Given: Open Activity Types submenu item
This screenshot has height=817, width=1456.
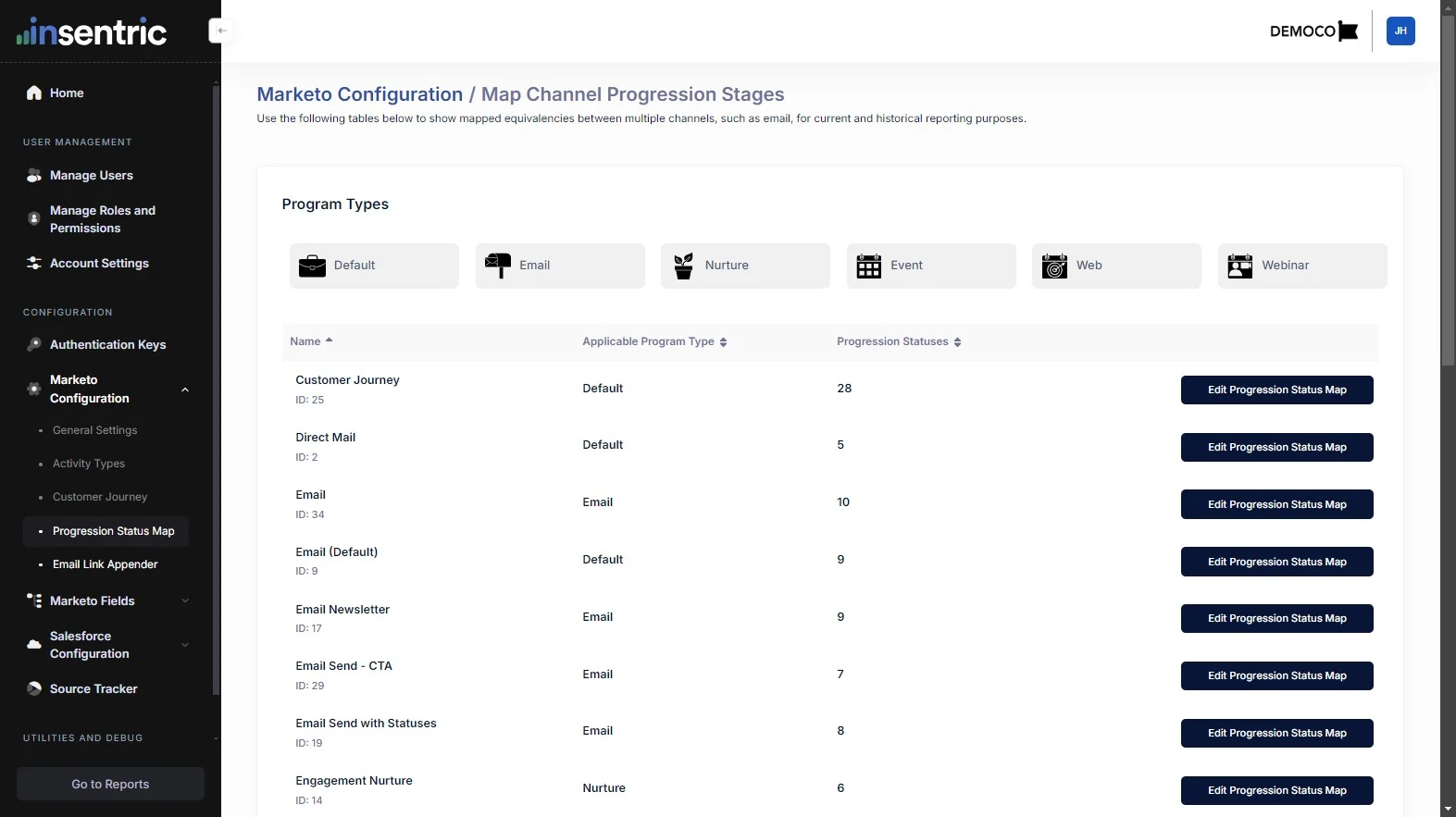Looking at the screenshot, I should click(x=89, y=464).
